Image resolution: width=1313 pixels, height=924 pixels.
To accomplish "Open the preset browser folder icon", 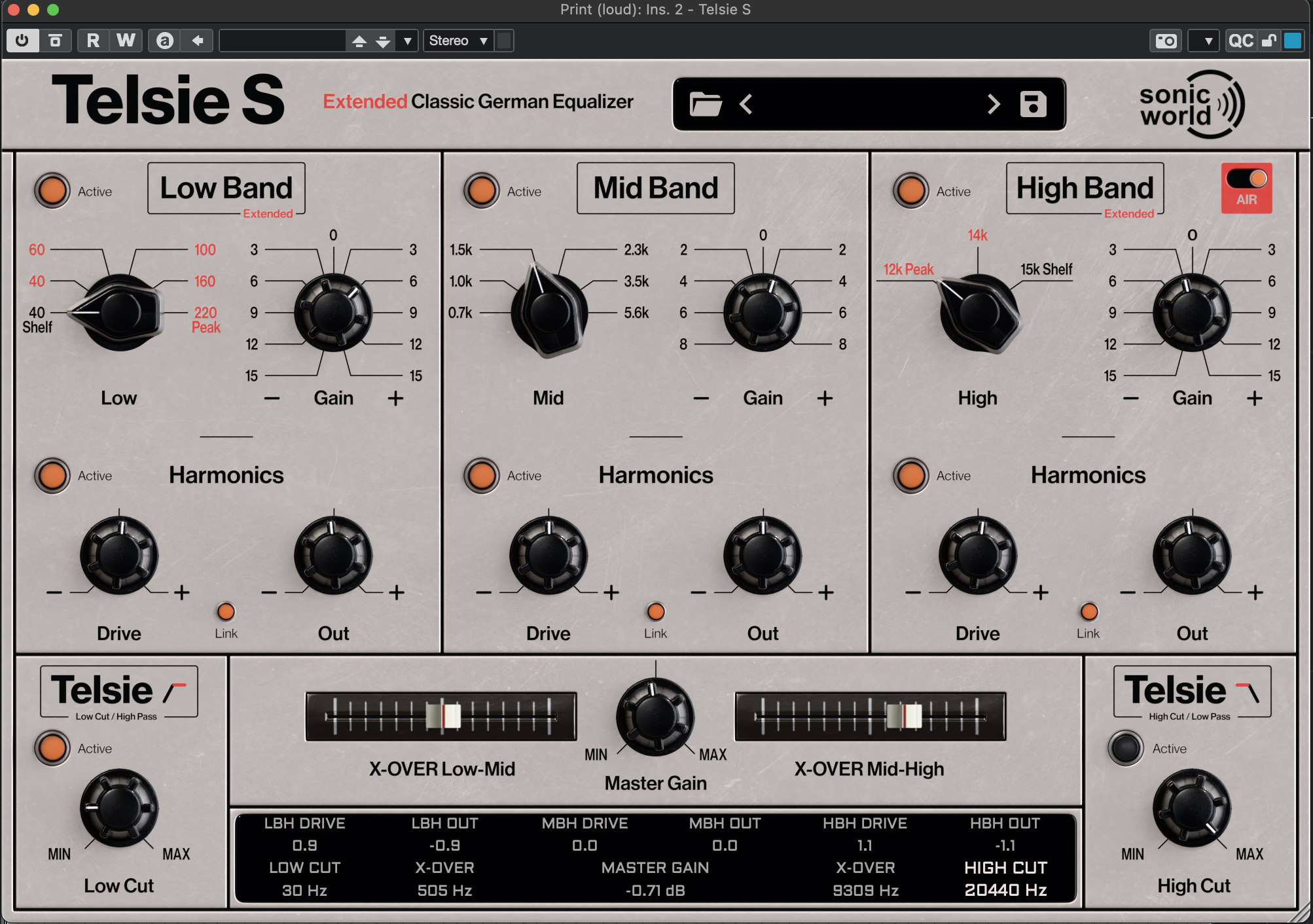I will pyautogui.click(x=706, y=104).
